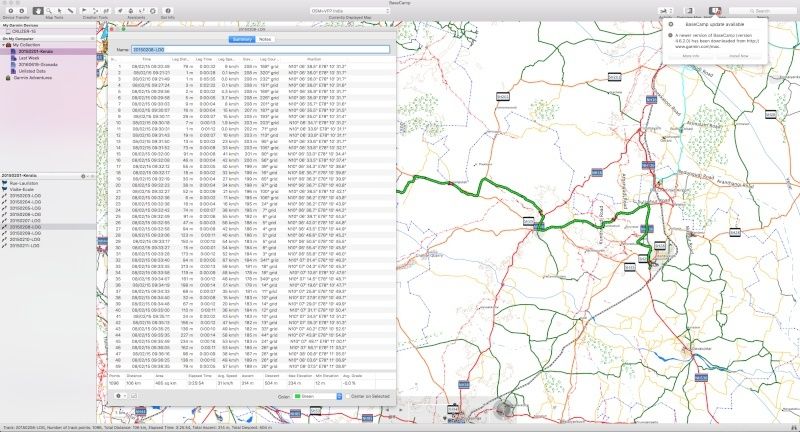Screen dimensions: 800x432
Task: Select the Measure ruler map tool
Action: click(70, 10)
